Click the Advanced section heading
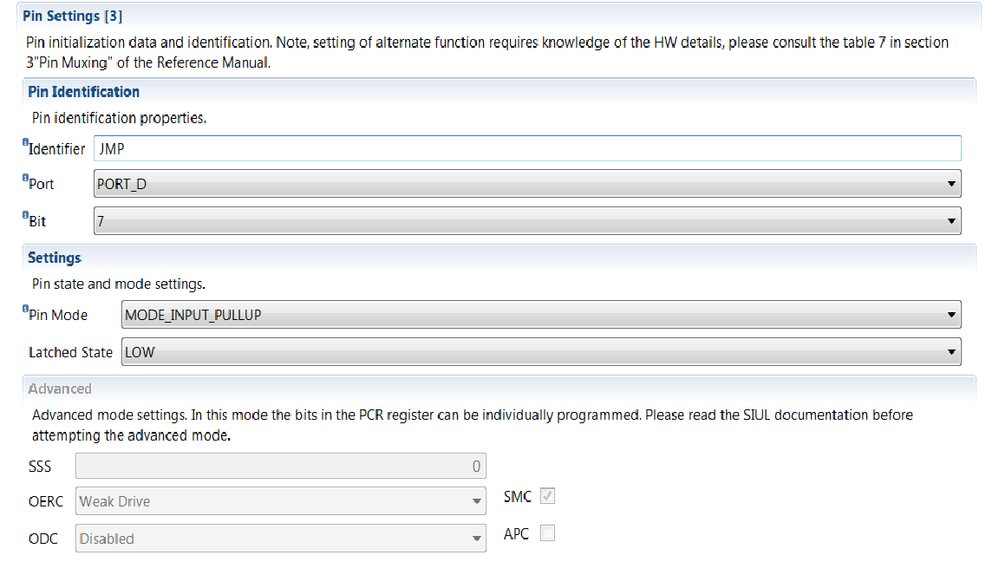Screen dimensions: 999x562 pyautogui.click(x=60, y=389)
